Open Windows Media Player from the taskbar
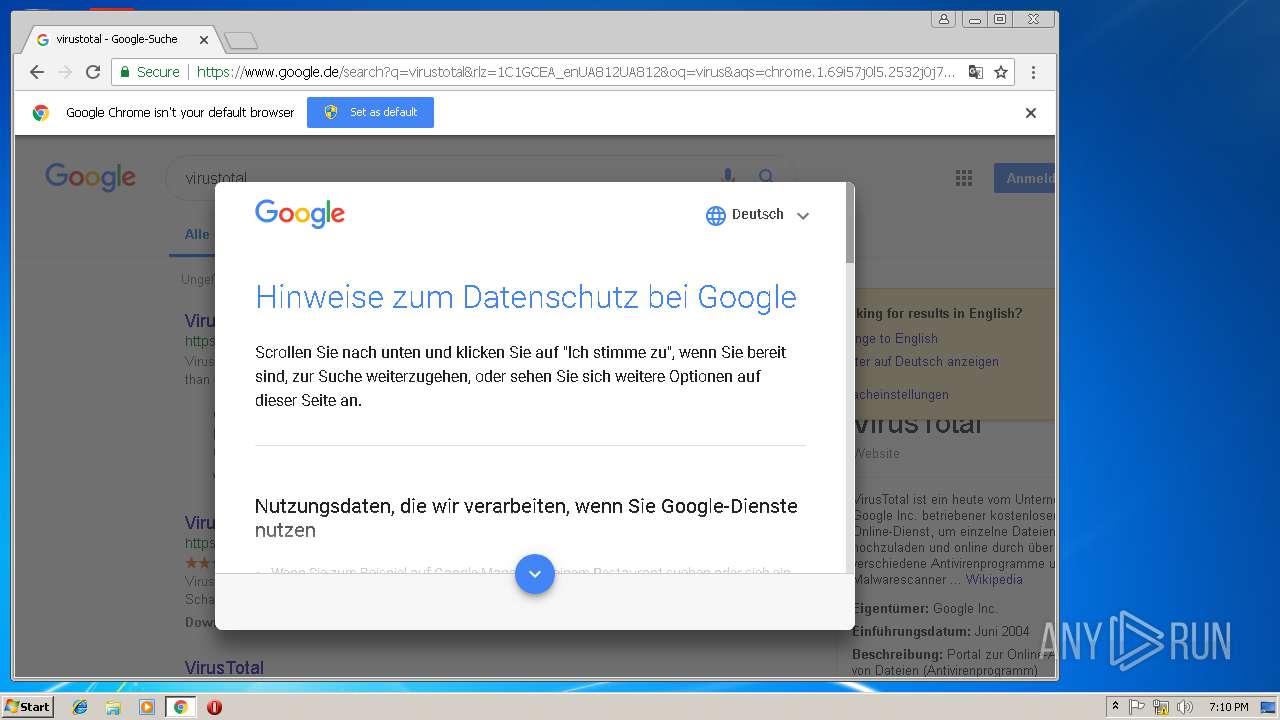The width and height of the screenshot is (1280, 720). [147, 707]
